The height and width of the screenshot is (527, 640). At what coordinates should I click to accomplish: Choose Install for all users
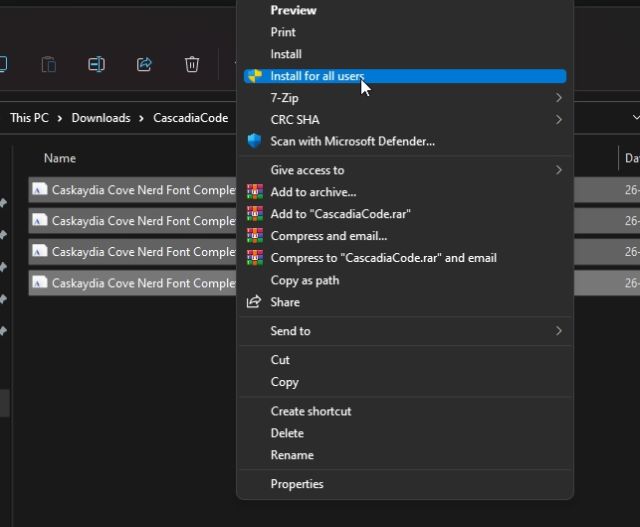316,76
